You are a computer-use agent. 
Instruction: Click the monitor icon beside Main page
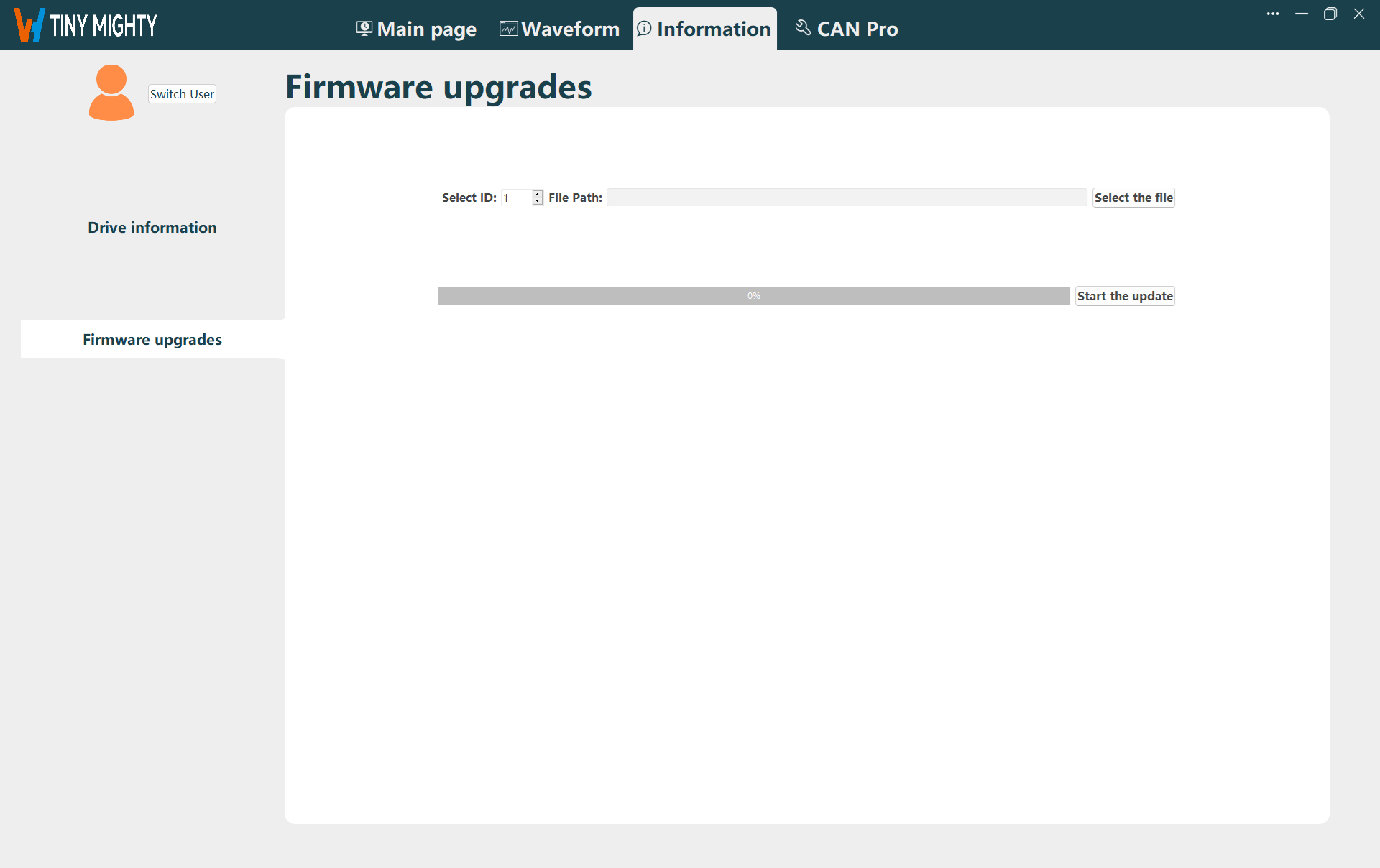(x=364, y=29)
